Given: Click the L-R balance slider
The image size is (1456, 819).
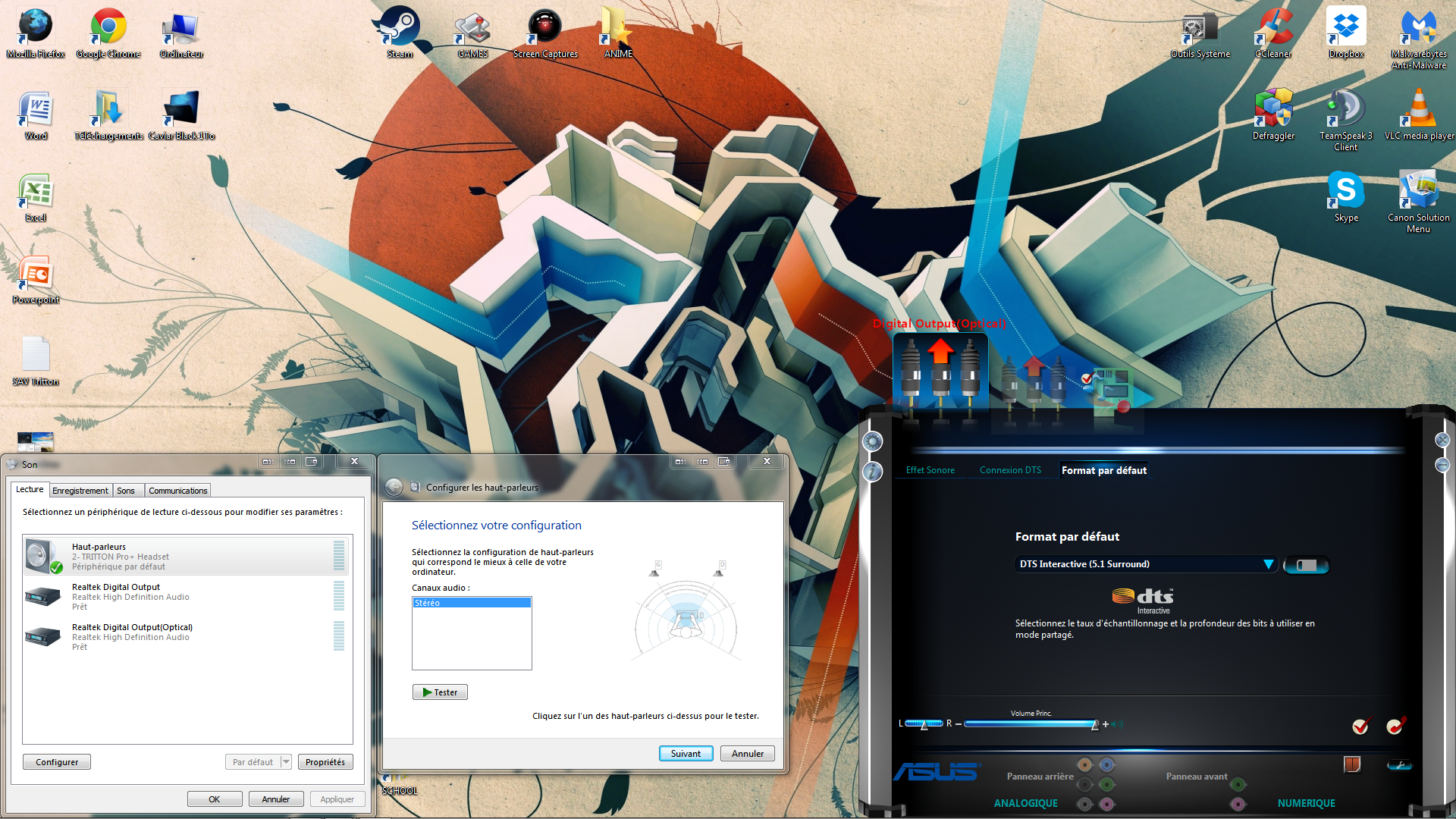Looking at the screenshot, I should [924, 724].
